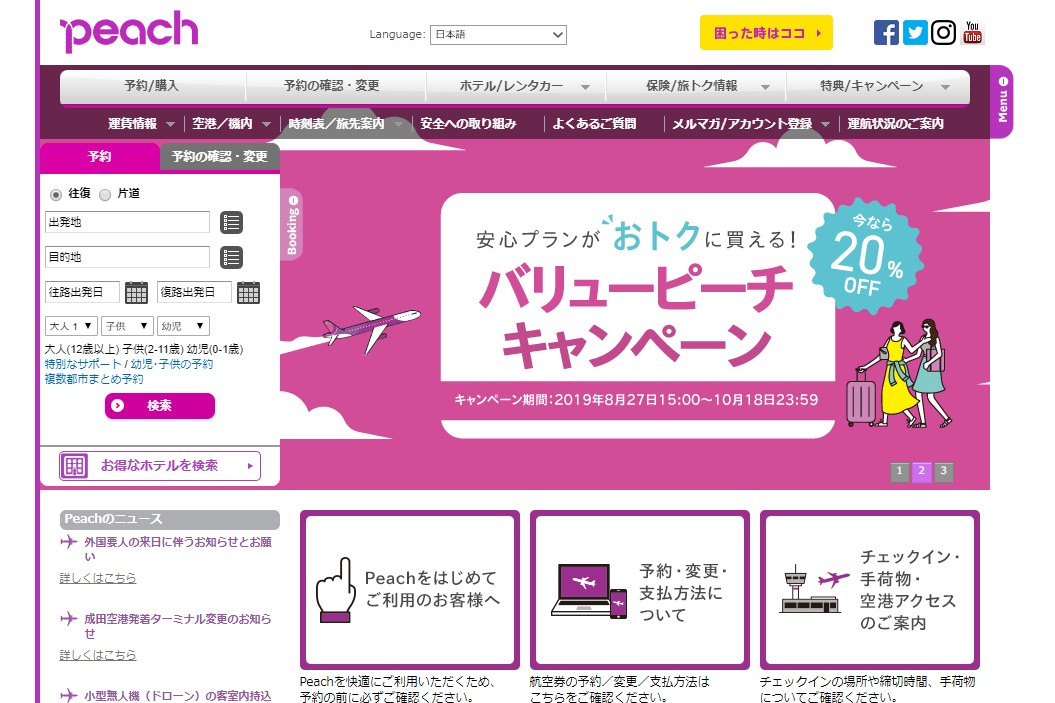This screenshot has height=703, width=1055.
Task: Open 幼児 infant count dropdown
Action: click(x=183, y=326)
